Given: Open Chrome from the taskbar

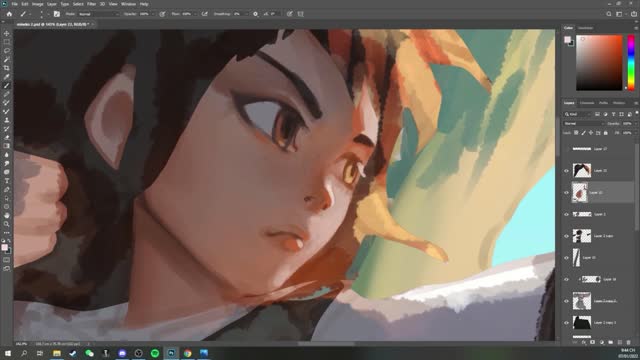Looking at the screenshot, I should (x=187, y=353).
